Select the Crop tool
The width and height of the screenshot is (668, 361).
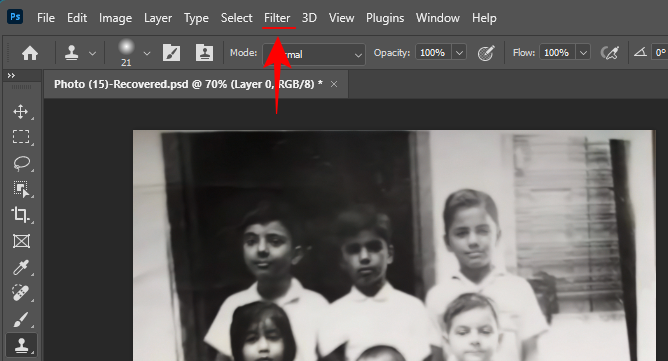pyautogui.click(x=21, y=215)
